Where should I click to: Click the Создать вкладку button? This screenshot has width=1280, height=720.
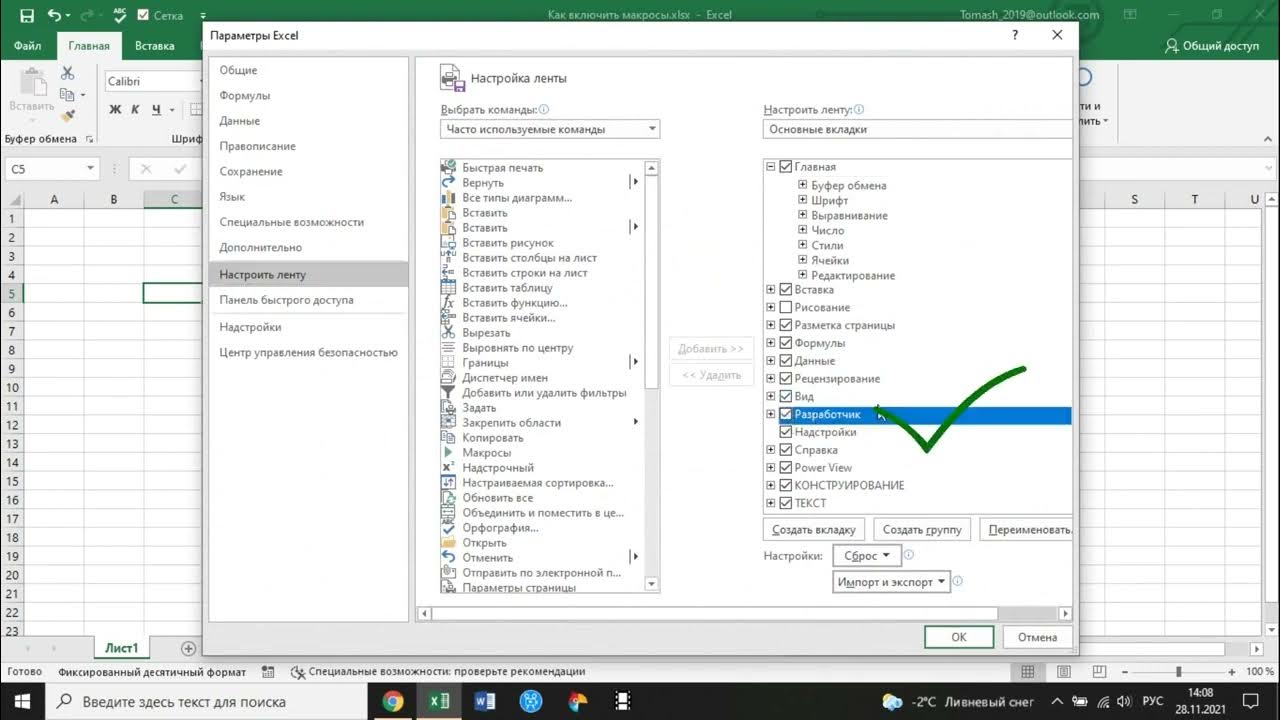pyautogui.click(x=814, y=529)
